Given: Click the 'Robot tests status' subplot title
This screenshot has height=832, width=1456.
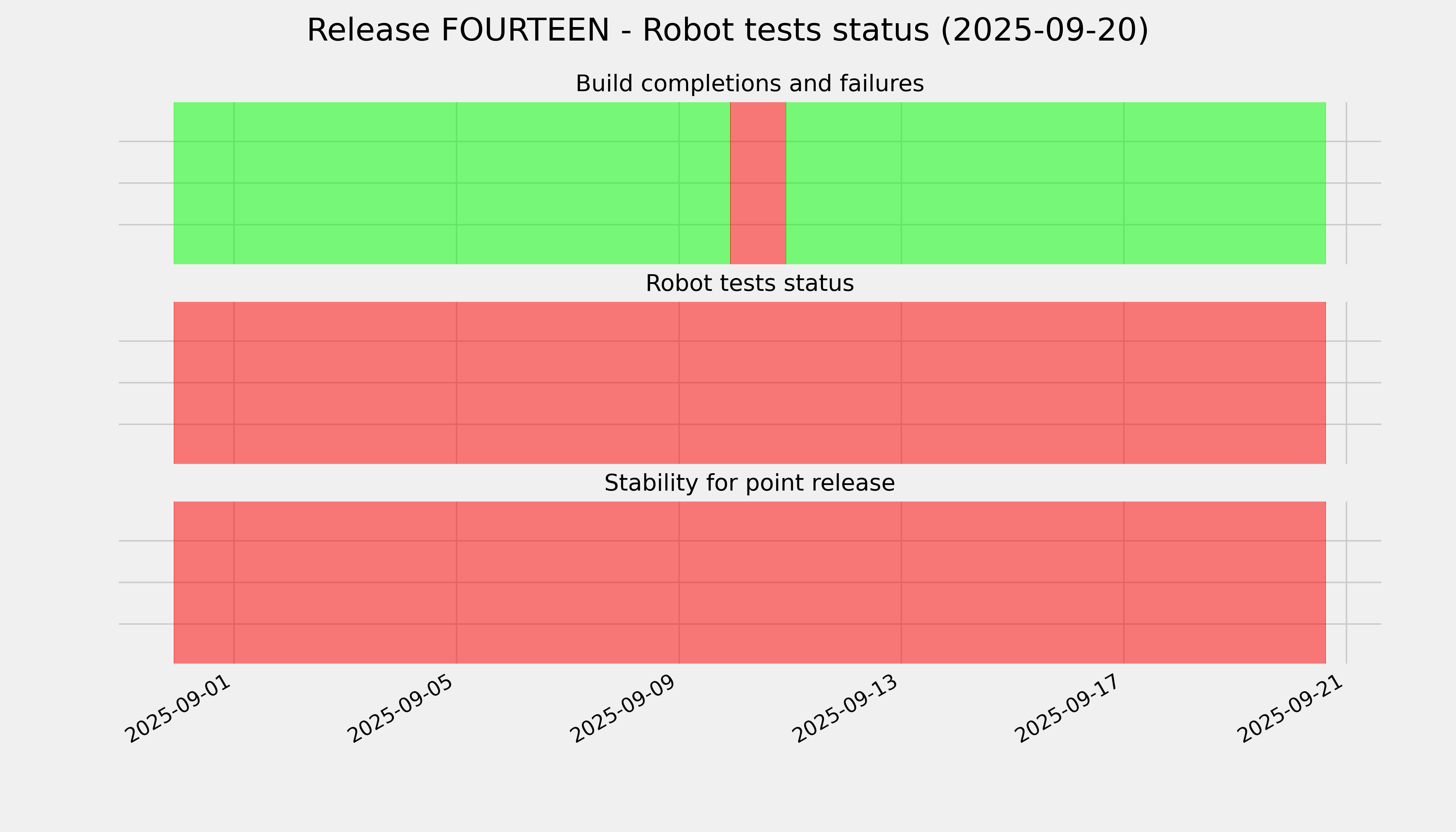Looking at the screenshot, I should 749,284.
